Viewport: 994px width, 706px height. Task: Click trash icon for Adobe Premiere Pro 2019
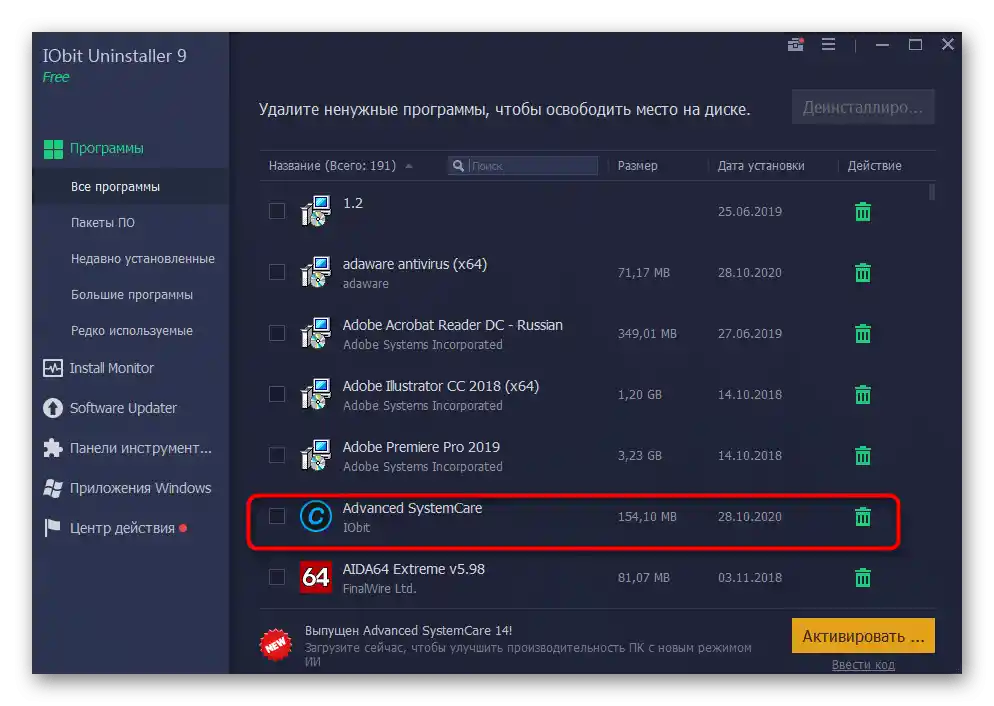(x=862, y=455)
